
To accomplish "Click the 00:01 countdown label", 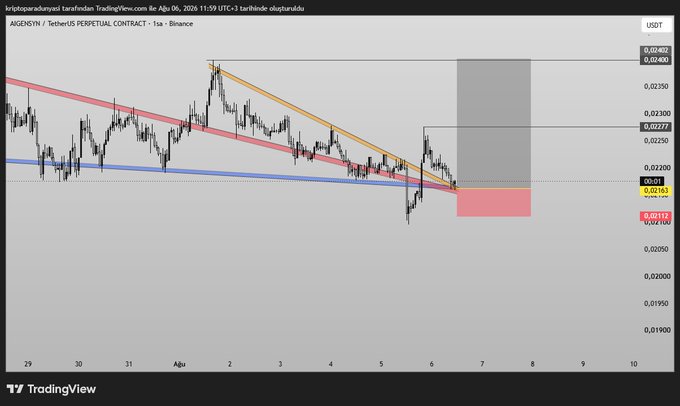I will coord(652,181).
